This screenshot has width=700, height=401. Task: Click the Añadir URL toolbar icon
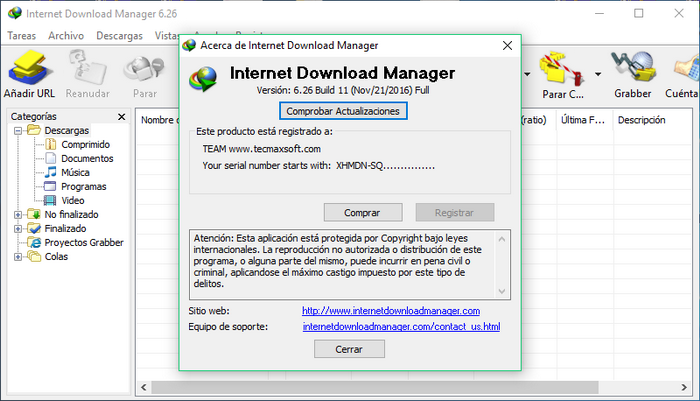29,68
